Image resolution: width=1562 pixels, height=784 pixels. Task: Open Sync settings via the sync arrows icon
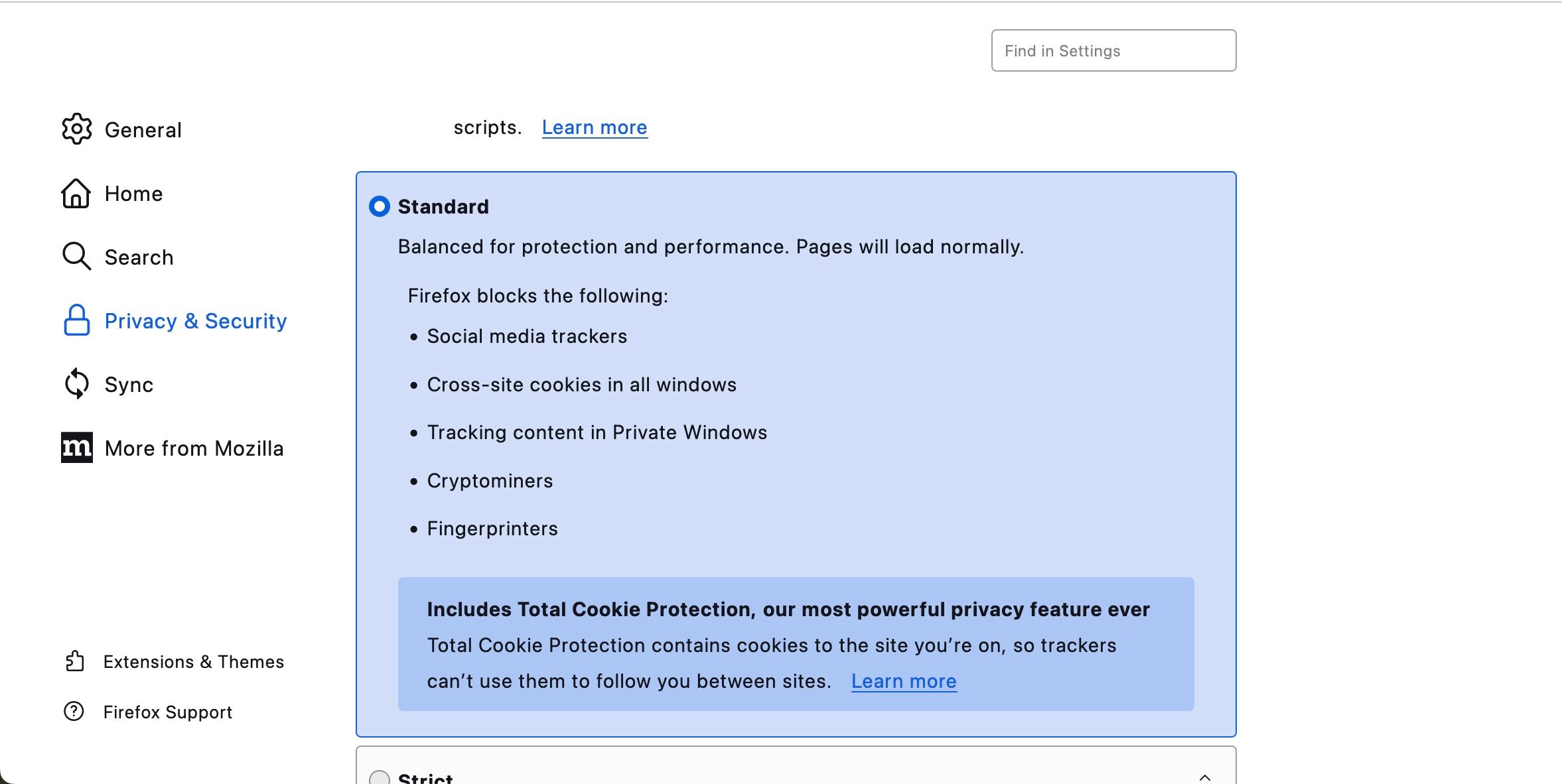[x=76, y=384]
